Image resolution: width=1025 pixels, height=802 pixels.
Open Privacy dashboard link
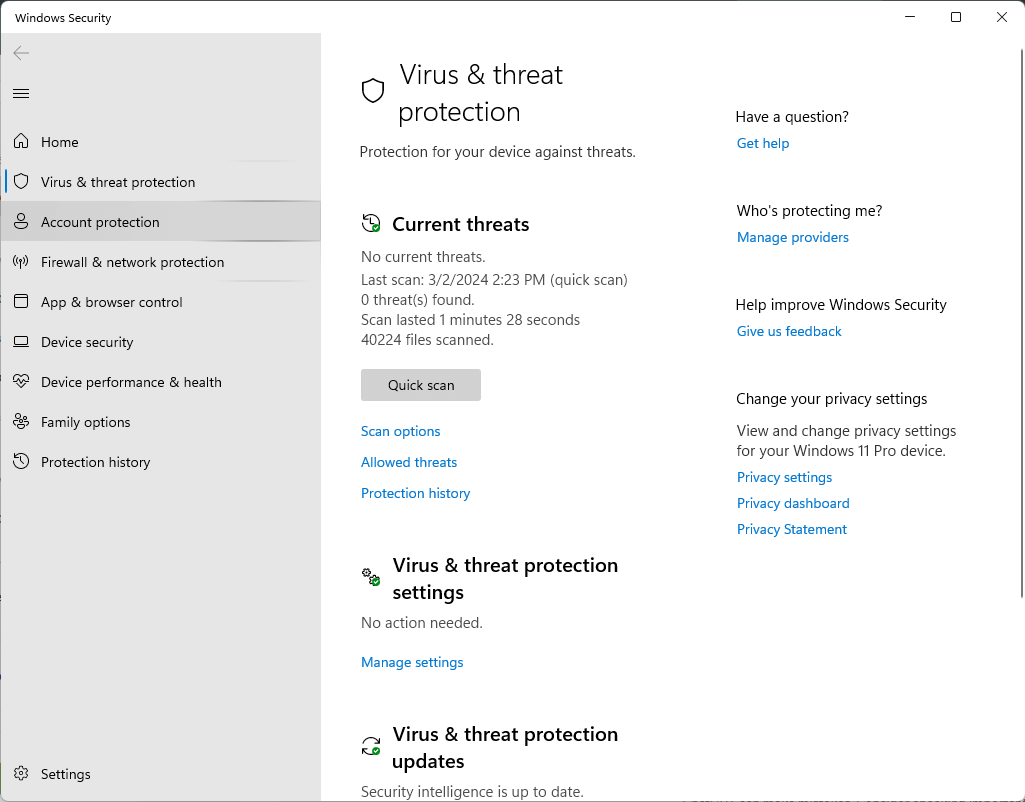pyautogui.click(x=793, y=503)
